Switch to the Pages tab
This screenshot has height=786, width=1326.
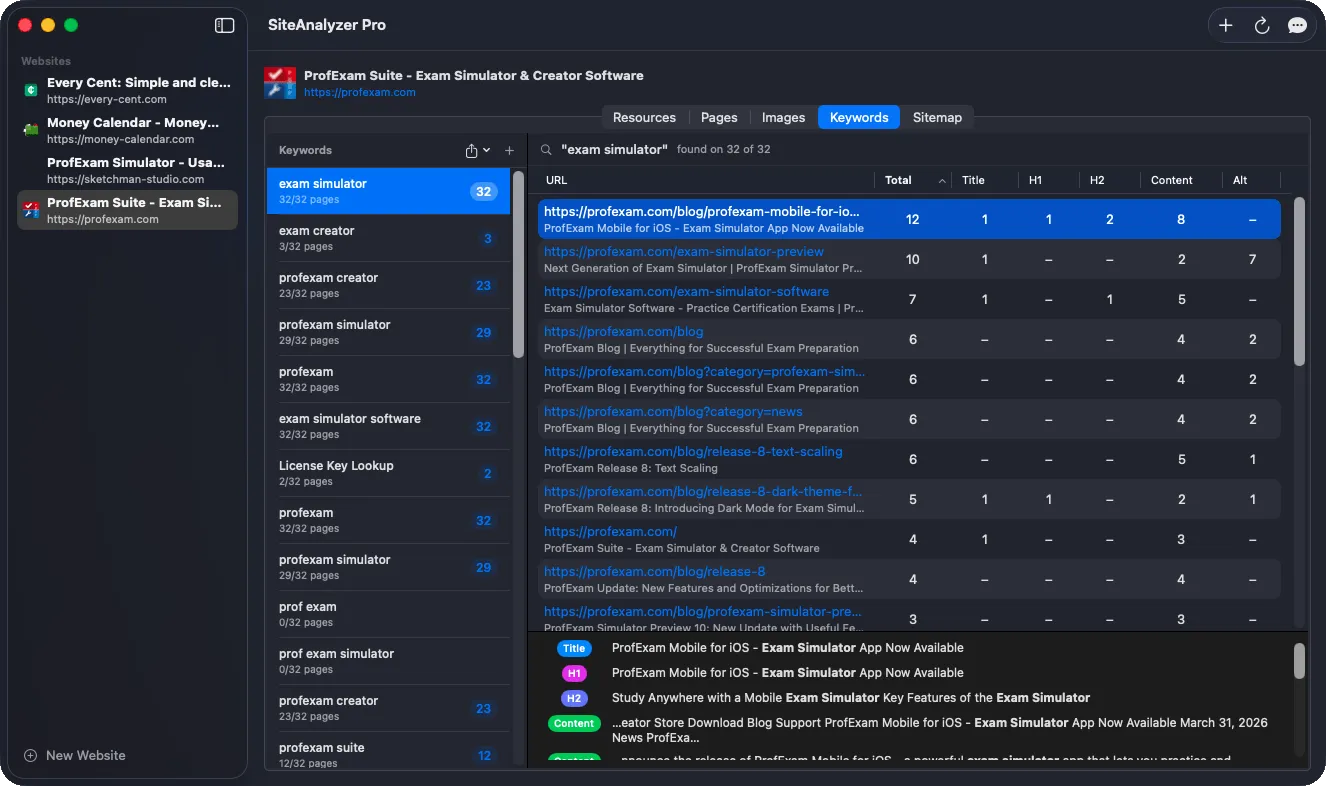719,117
